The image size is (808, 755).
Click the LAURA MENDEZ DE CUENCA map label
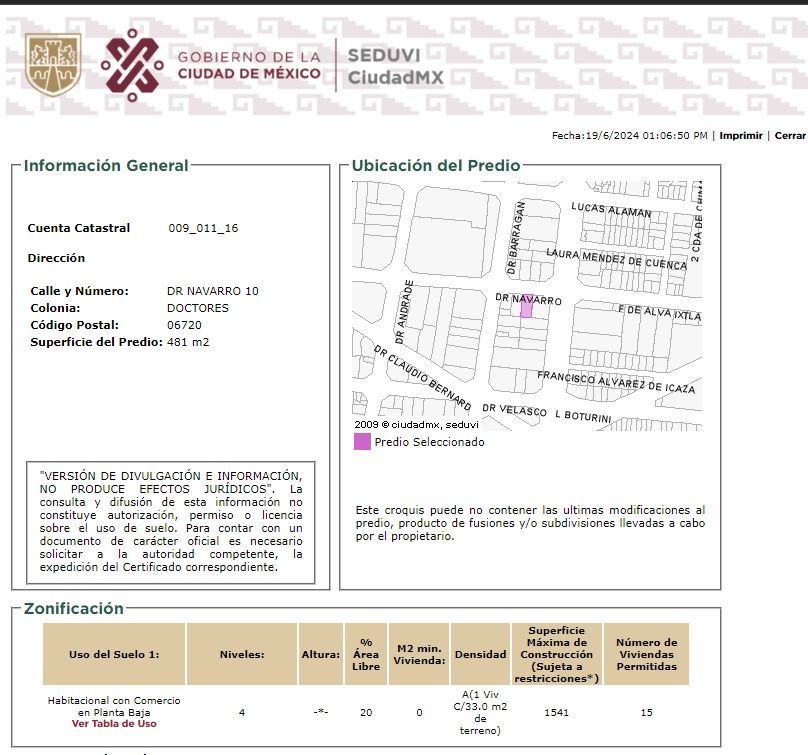click(616, 259)
